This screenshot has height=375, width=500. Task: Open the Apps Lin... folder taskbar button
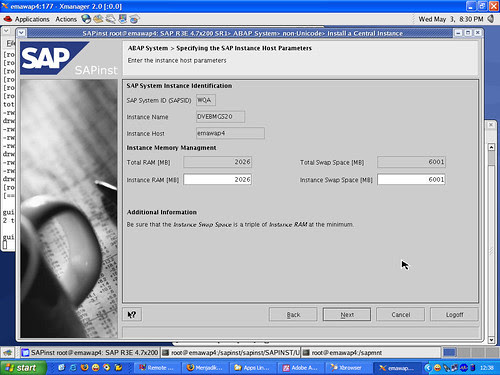(x=252, y=368)
